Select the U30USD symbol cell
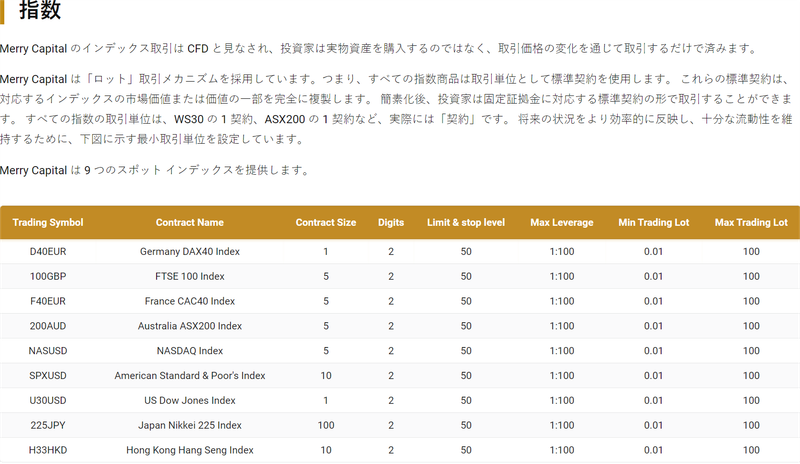This screenshot has height=464, width=800. (48, 400)
